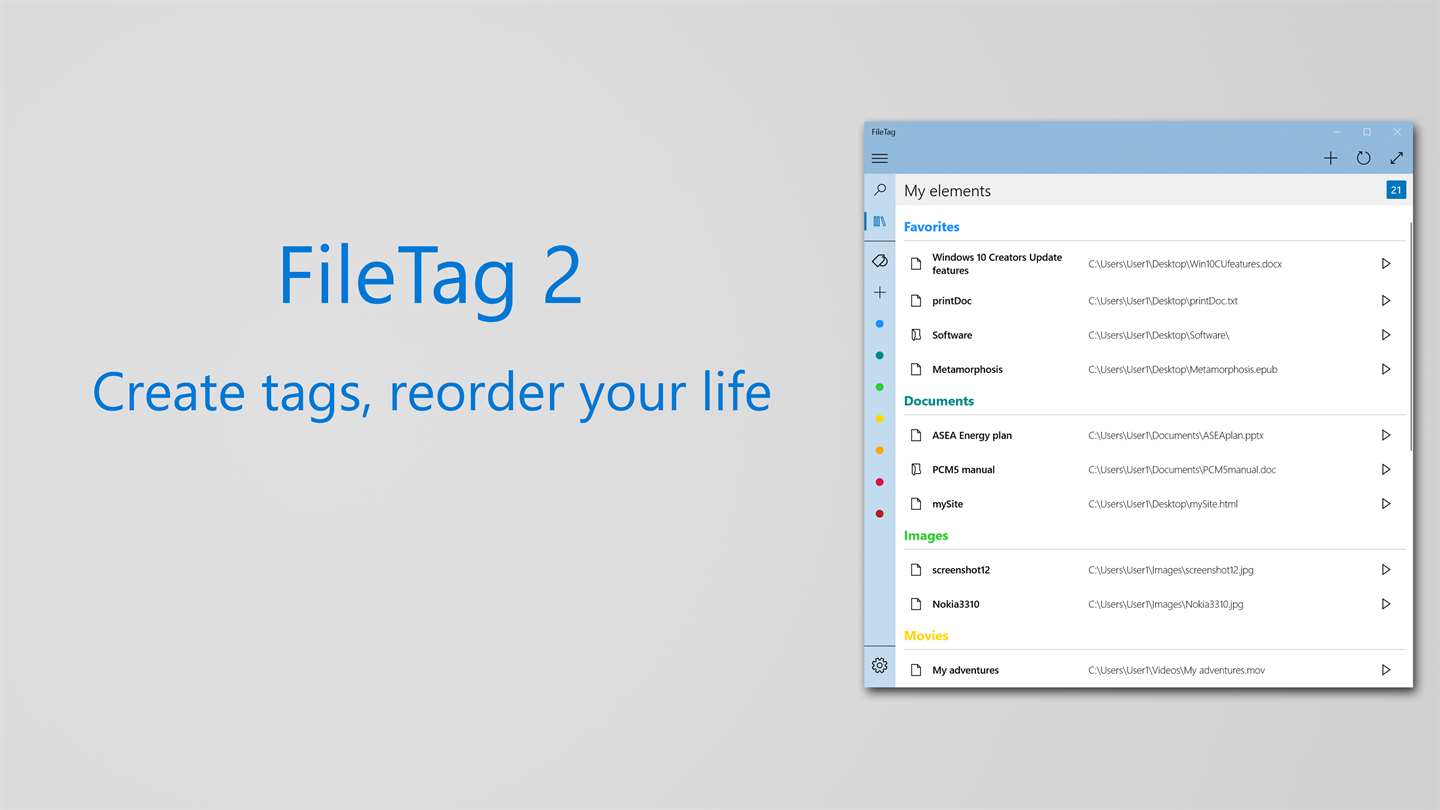Viewport: 1440px width, 810px height.
Task: Click the list vertical scrollbar
Action: pos(1410,335)
